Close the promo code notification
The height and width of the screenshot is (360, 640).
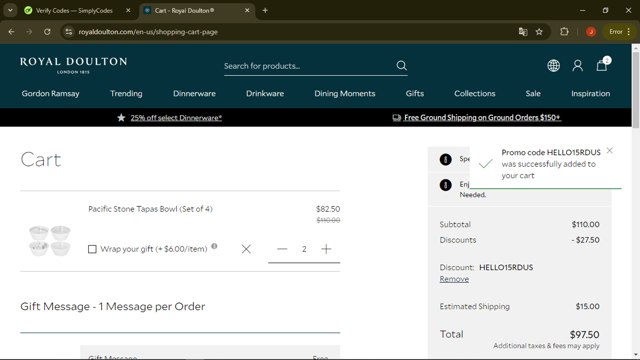609,151
